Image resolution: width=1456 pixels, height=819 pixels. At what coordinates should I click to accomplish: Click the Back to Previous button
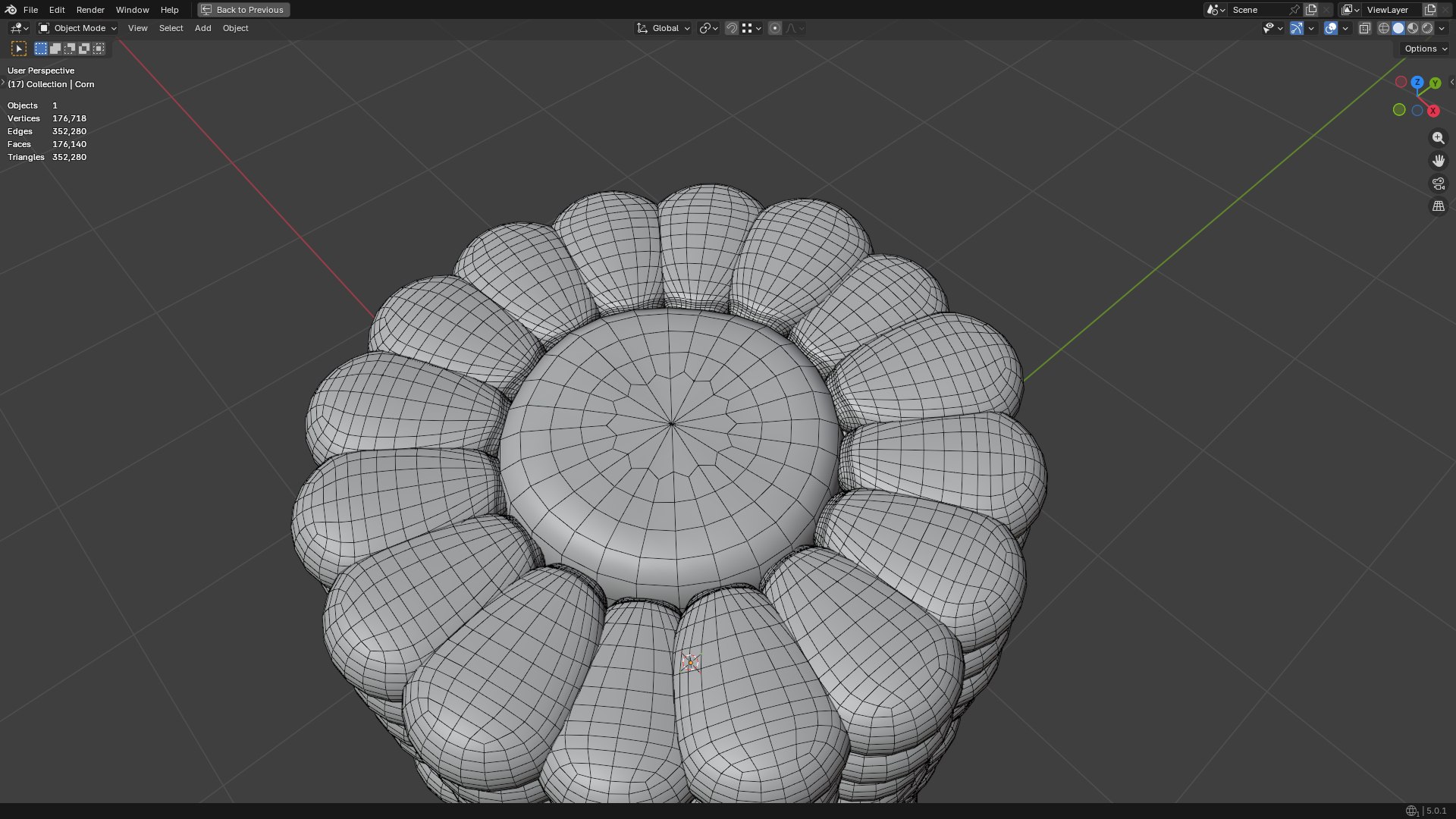[243, 10]
